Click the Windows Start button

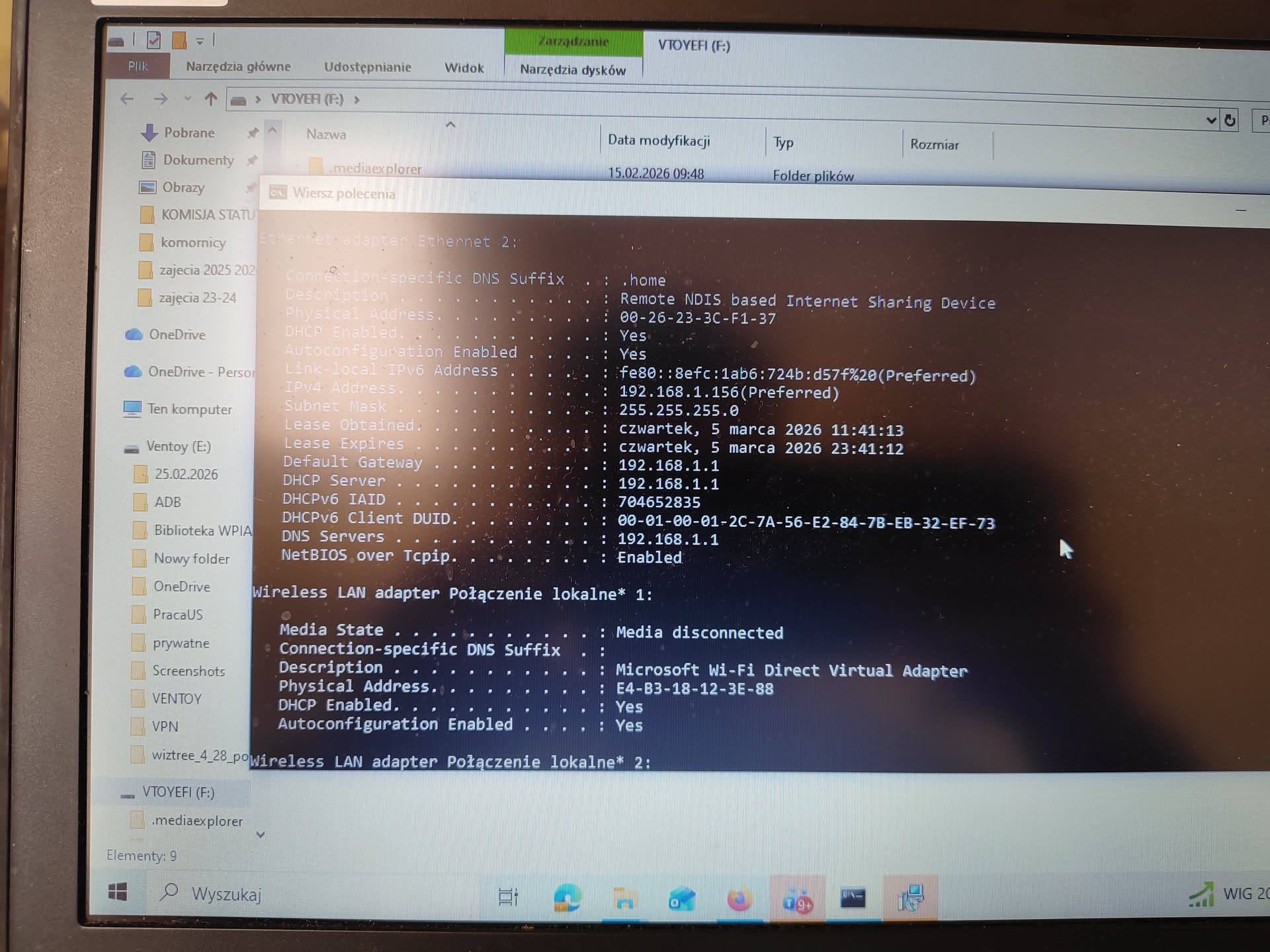coord(118,892)
